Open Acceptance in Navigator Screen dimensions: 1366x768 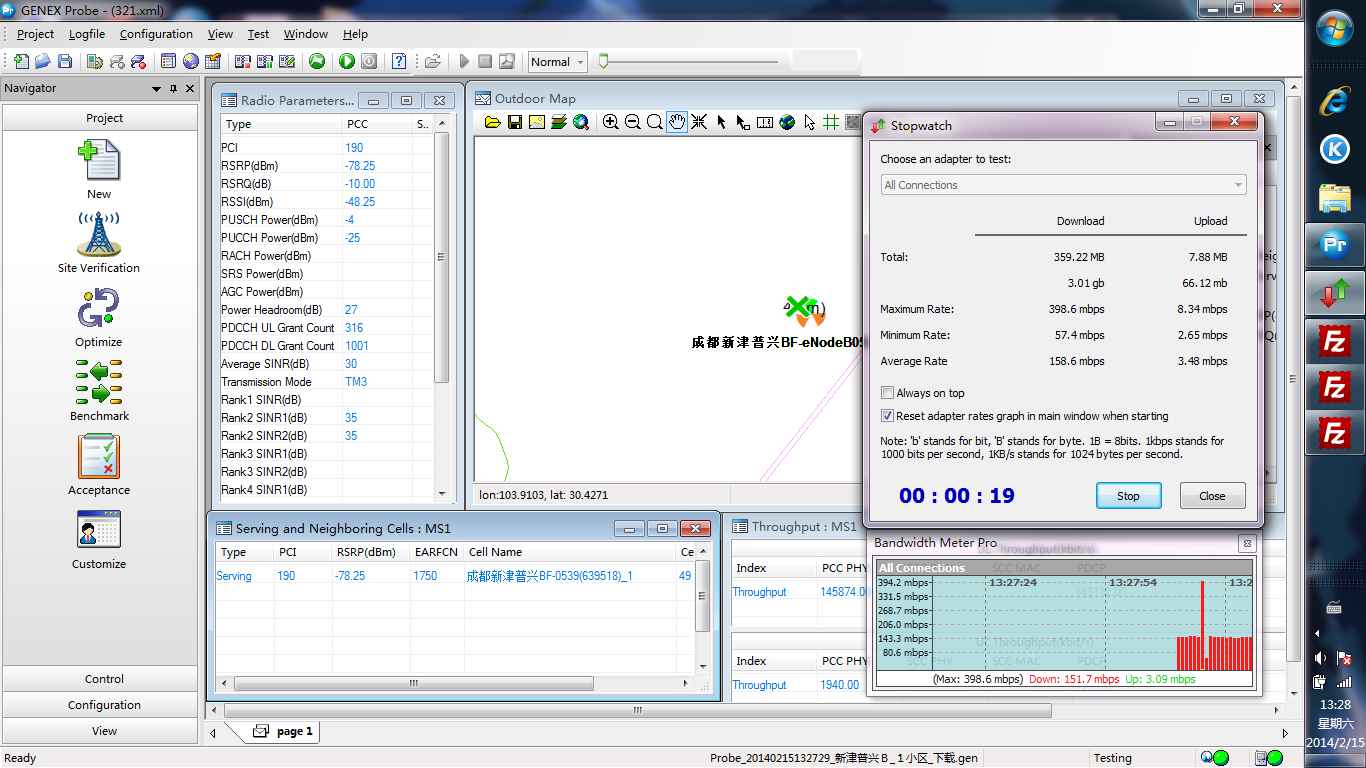[x=99, y=466]
